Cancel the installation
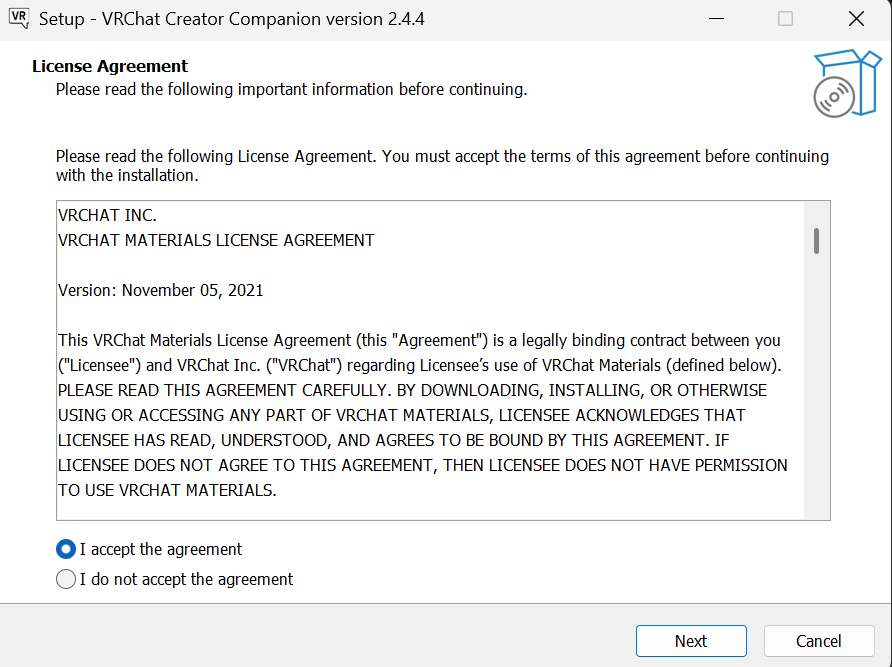 pos(819,641)
